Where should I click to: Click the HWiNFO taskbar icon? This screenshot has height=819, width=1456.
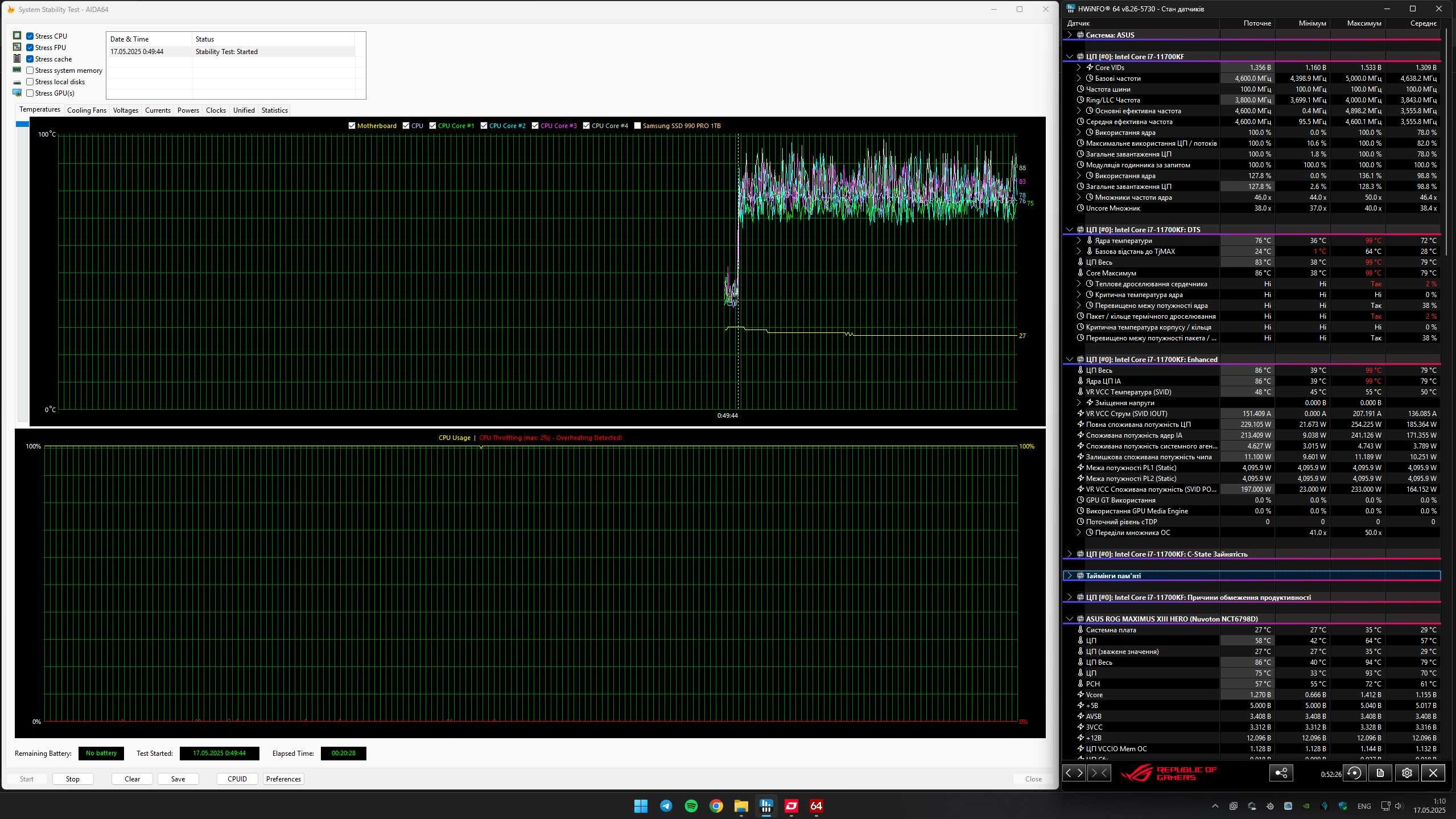[766, 806]
